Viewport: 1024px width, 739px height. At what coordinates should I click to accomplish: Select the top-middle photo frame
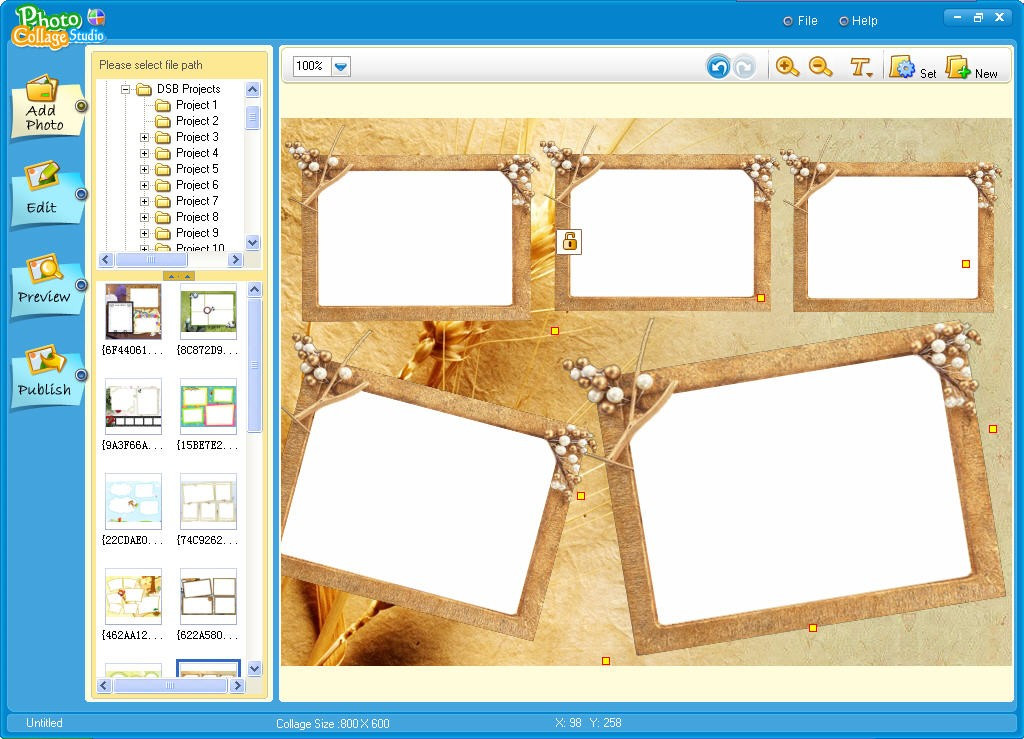[662, 234]
